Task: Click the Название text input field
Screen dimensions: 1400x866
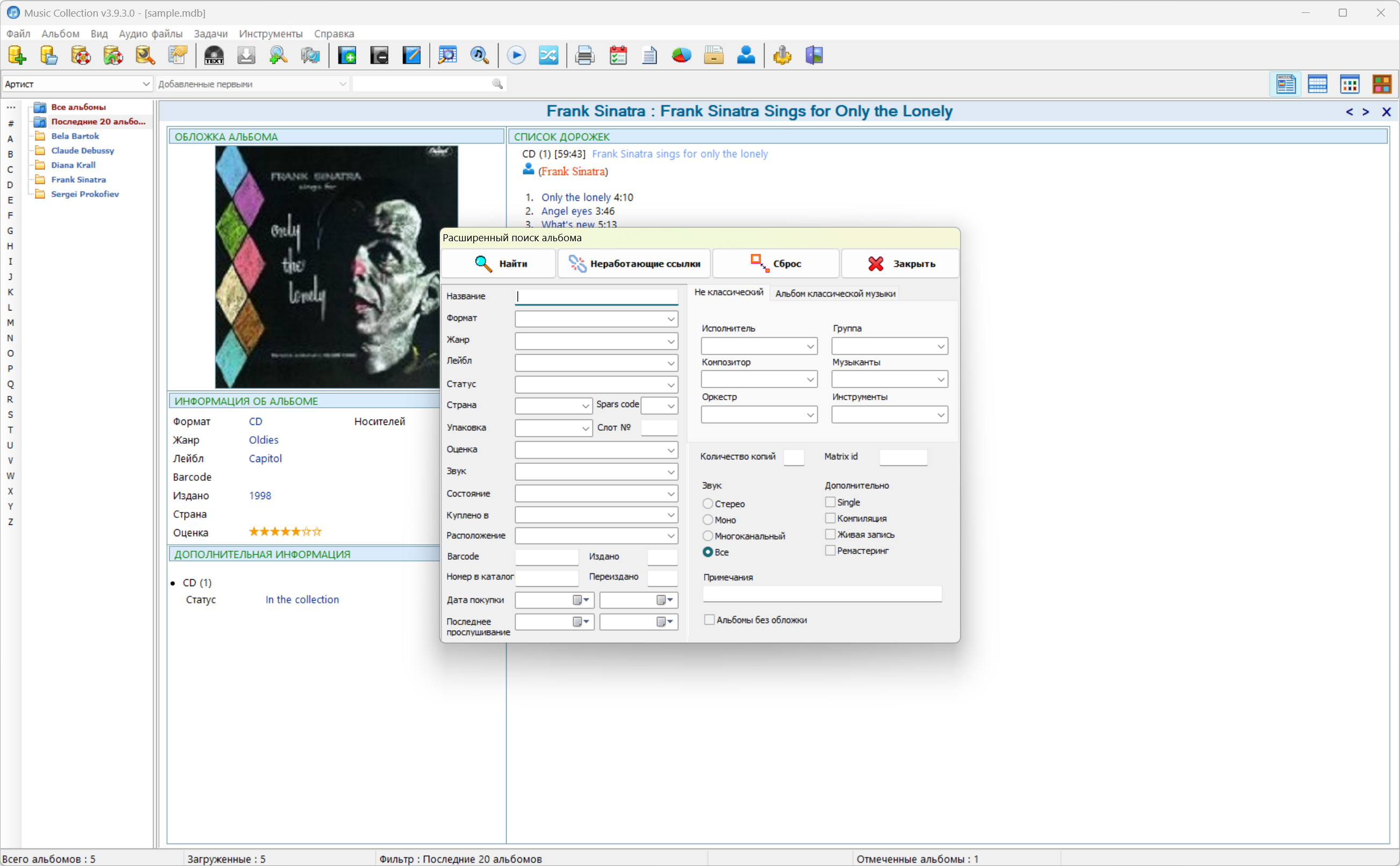Action: tap(596, 296)
